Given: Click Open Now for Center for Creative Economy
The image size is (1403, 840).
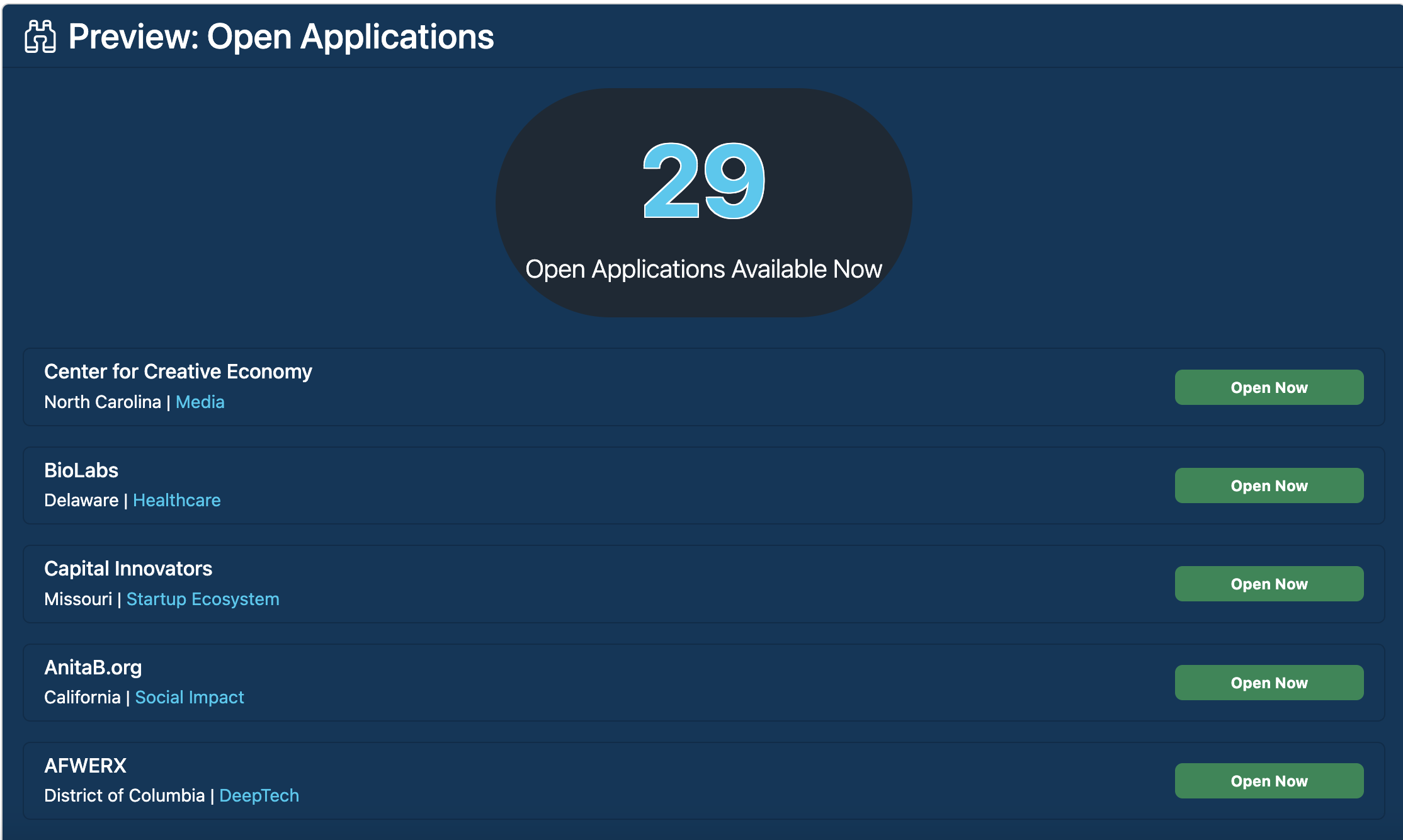Looking at the screenshot, I should pyautogui.click(x=1268, y=387).
